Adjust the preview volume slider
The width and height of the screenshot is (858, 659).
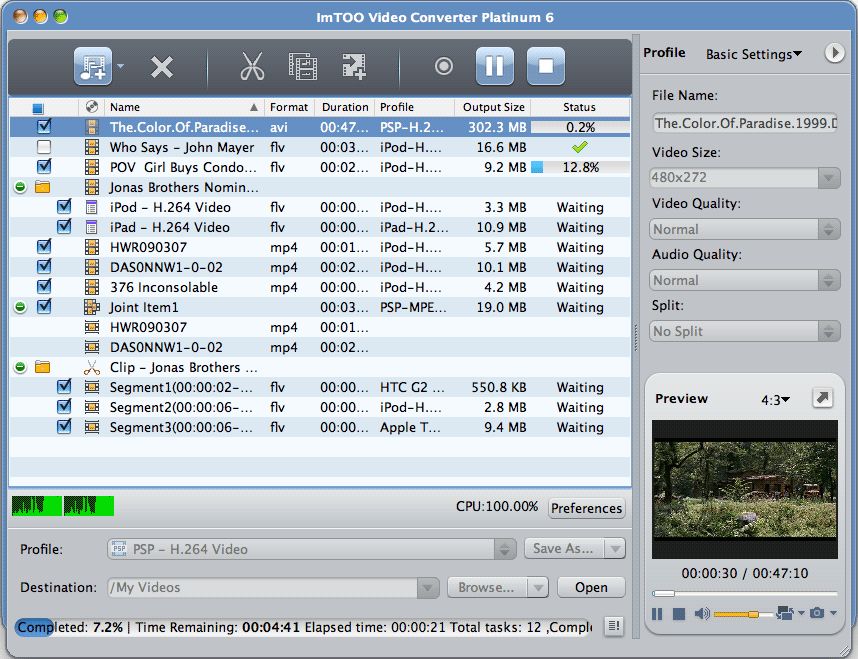[x=743, y=614]
